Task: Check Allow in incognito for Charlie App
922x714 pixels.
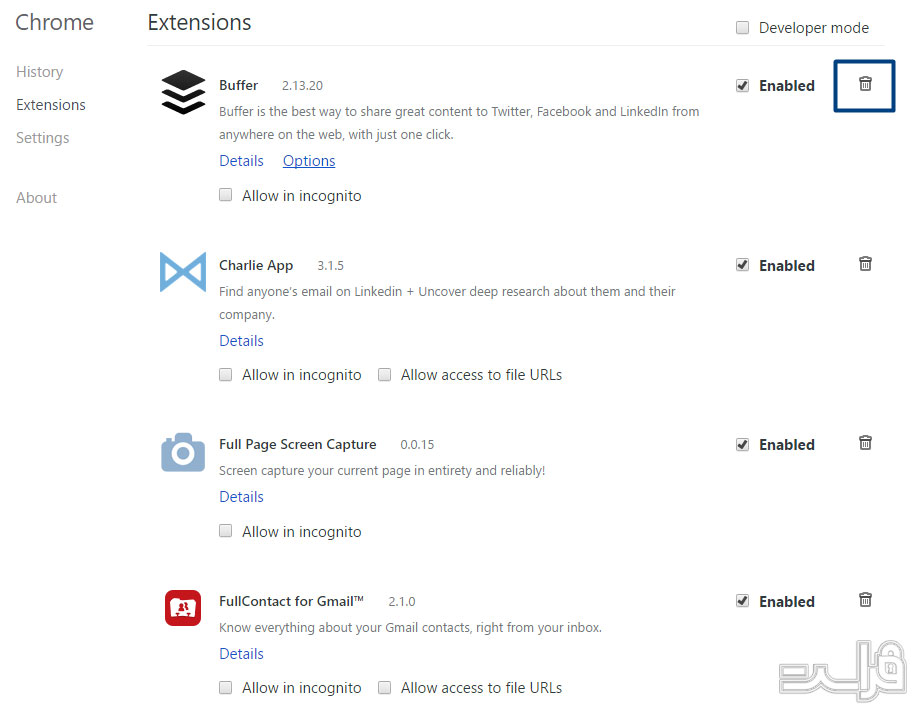Action: click(226, 375)
